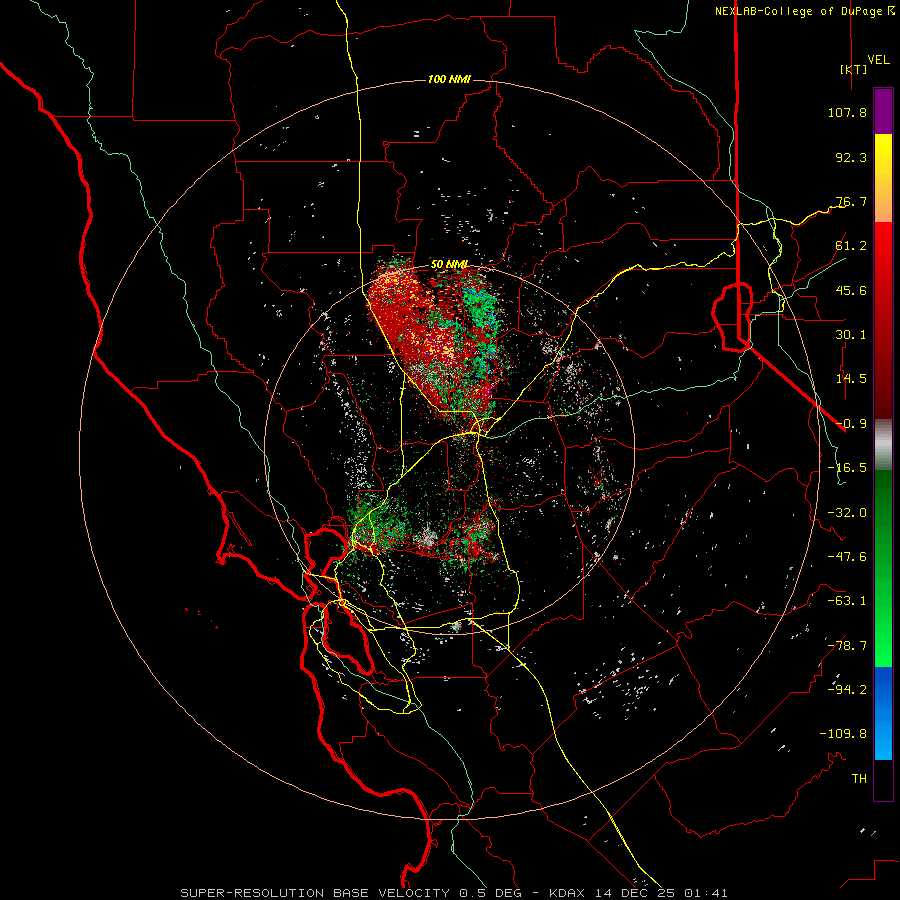Select the -109.8 legend value
The width and height of the screenshot is (900, 900).
click(843, 734)
